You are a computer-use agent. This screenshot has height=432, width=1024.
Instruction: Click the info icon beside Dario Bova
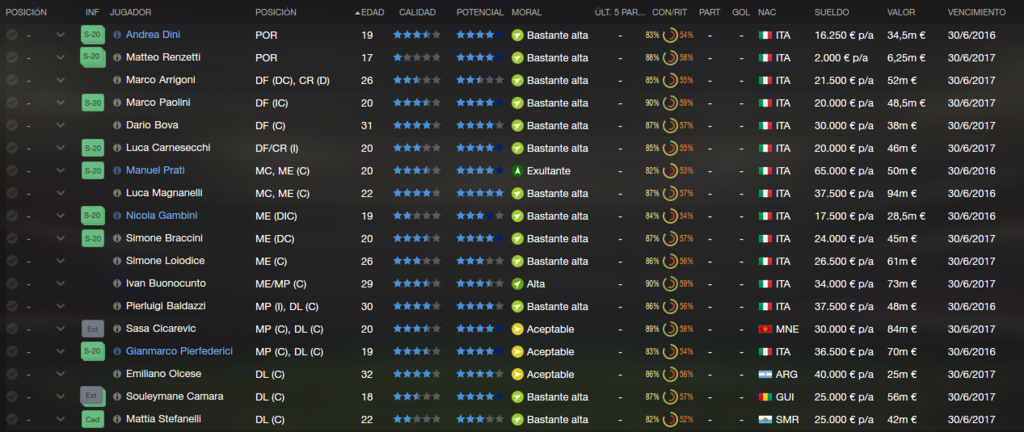click(x=118, y=125)
